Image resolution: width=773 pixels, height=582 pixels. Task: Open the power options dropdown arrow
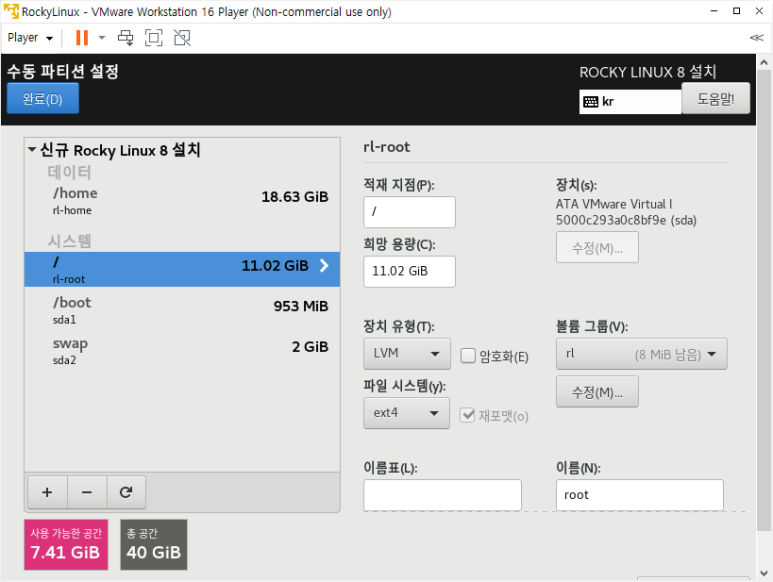102,38
